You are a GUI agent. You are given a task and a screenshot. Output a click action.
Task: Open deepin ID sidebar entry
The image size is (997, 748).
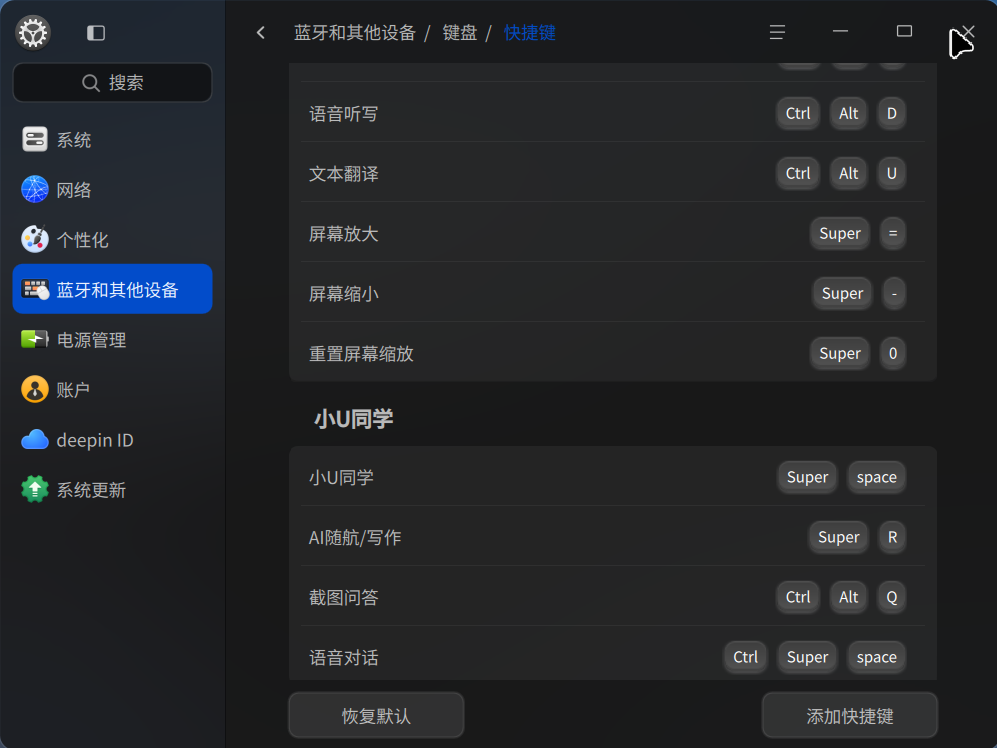[113, 440]
